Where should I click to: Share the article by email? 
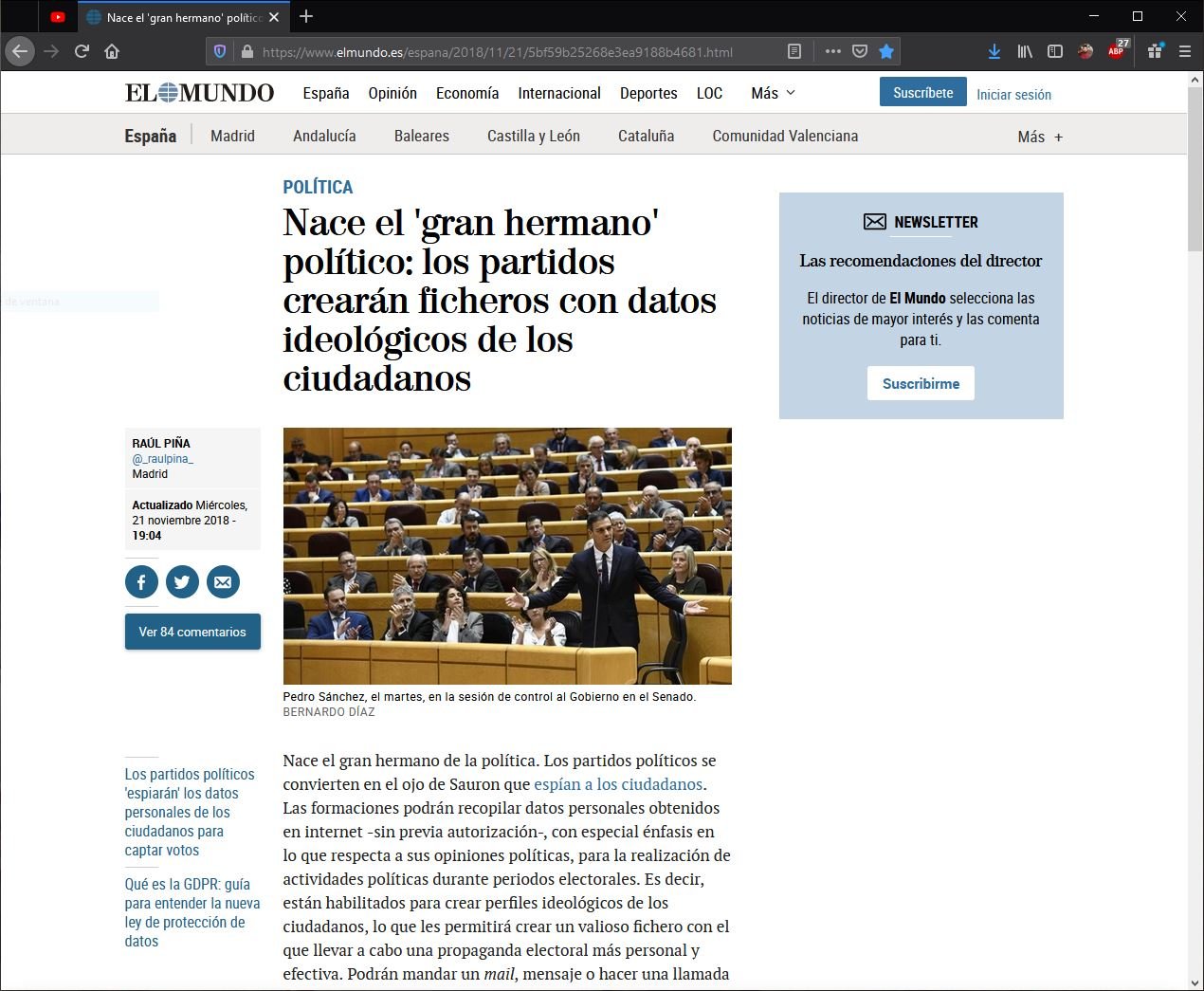pos(223,582)
